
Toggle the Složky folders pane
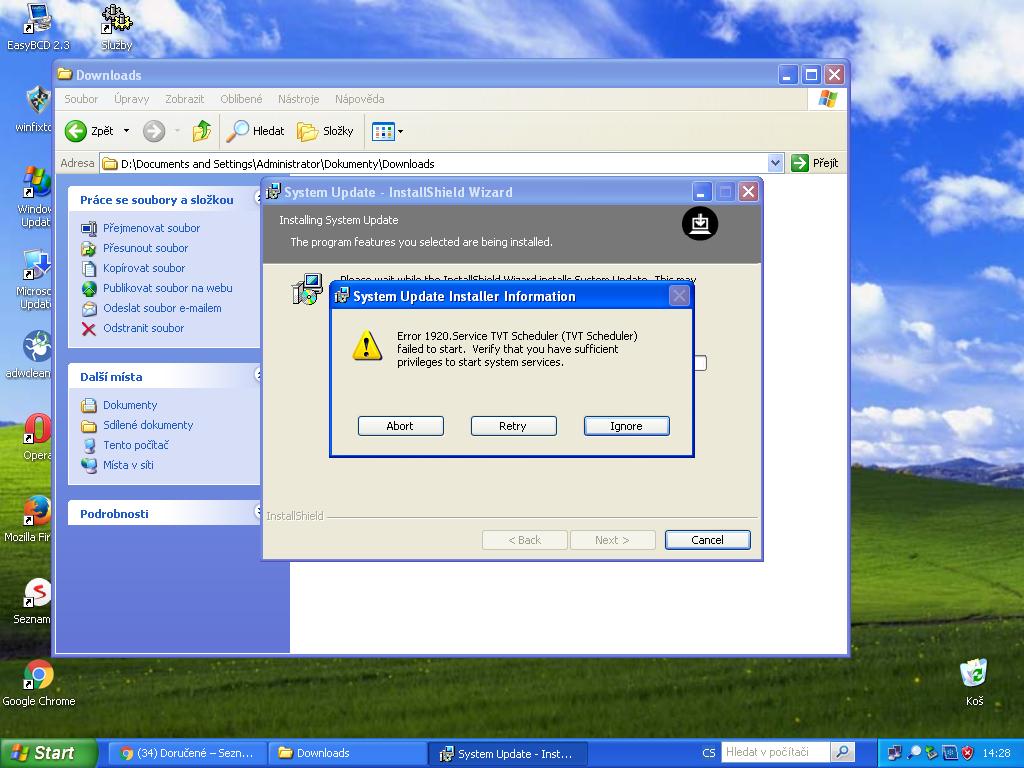[325, 131]
